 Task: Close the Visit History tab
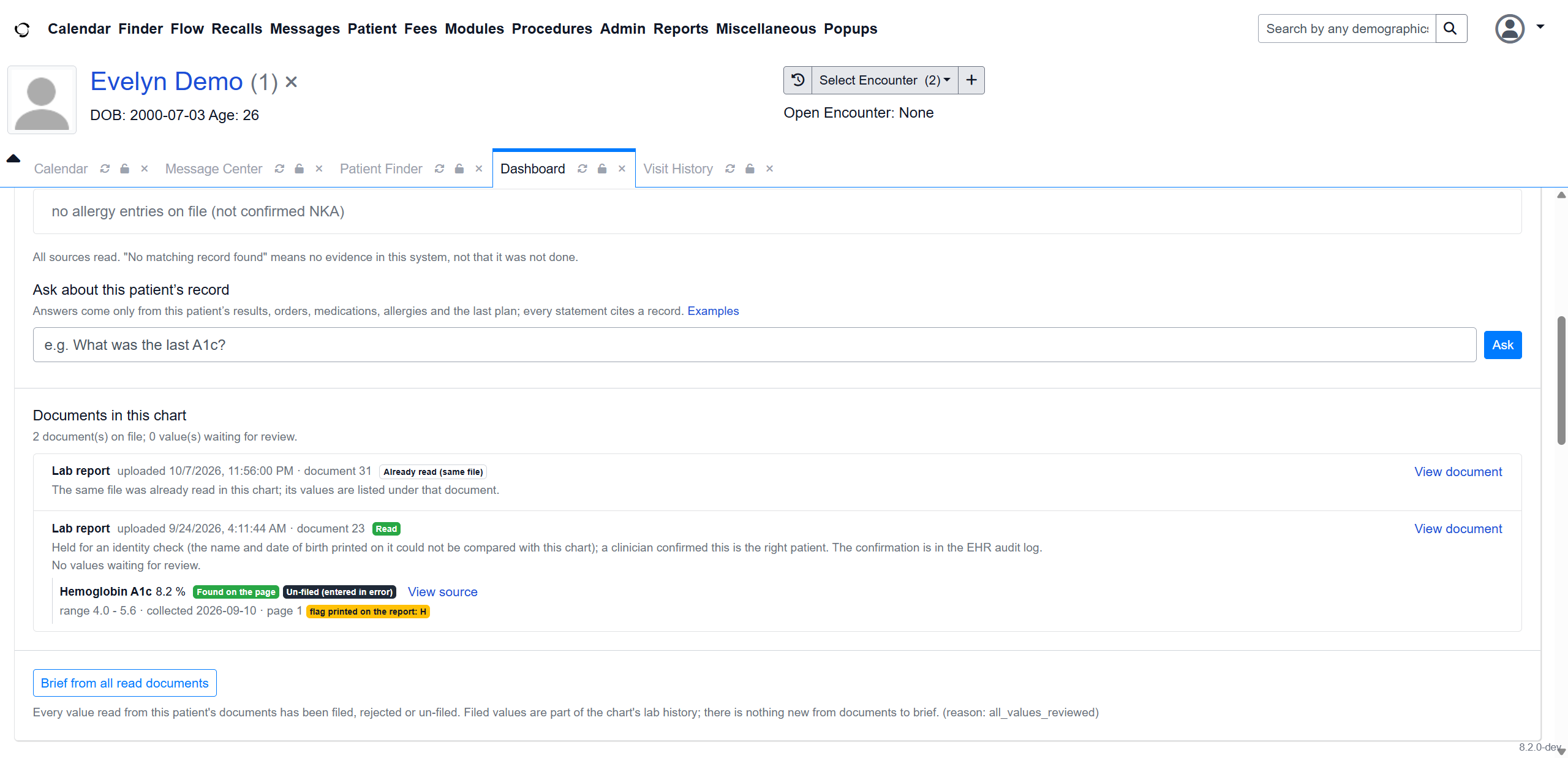[770, 169]
